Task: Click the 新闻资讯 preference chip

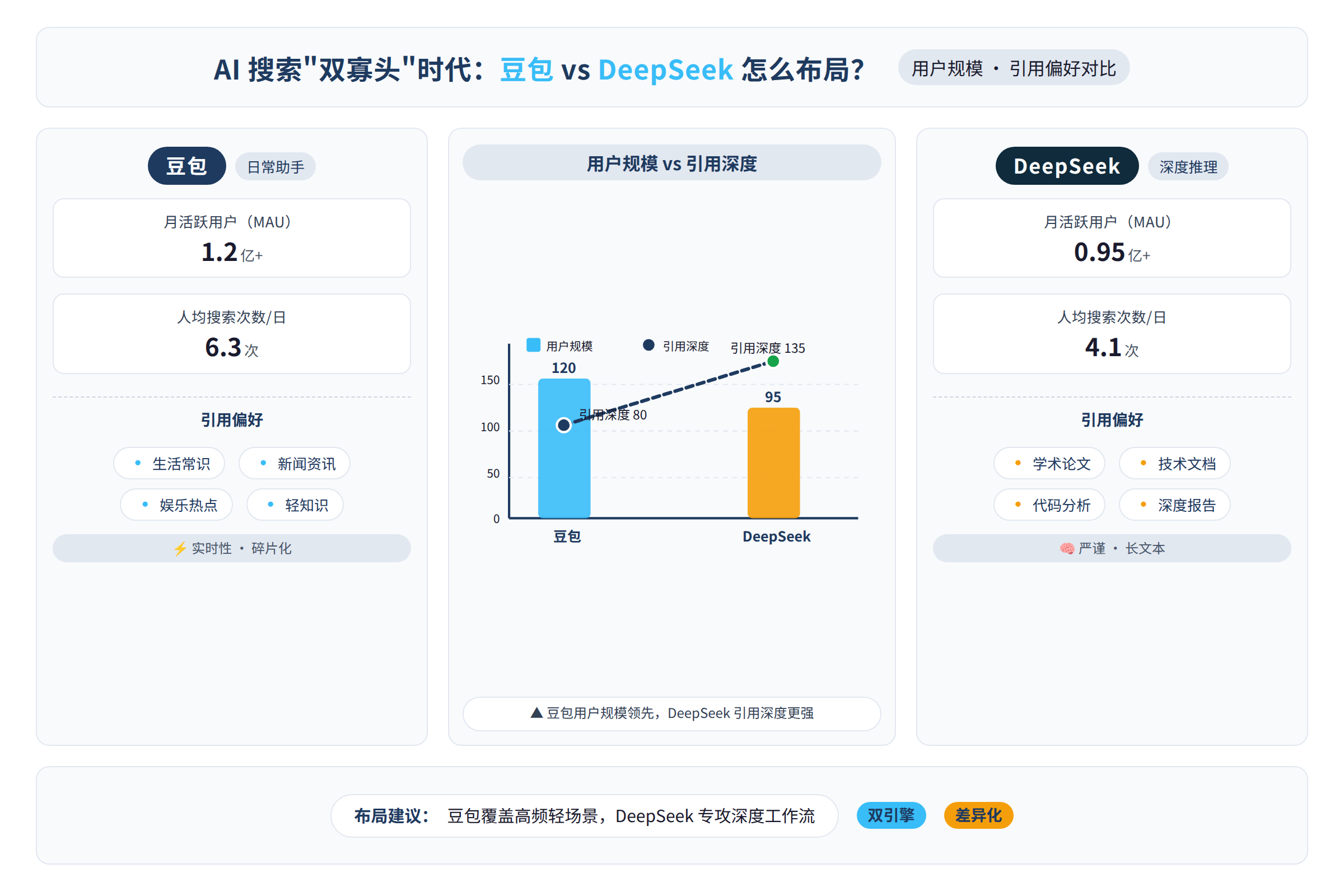Action: tap(295, 464)
